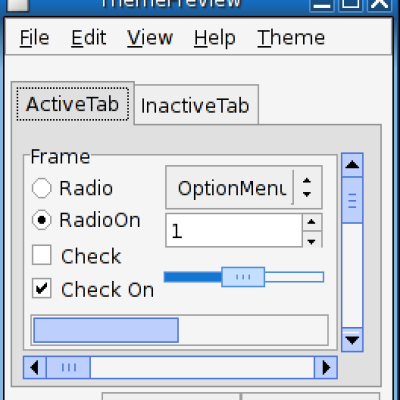Click the progress bar in the Frame
Image resolution: width=400 pixels, height=400 pixels.
(x=179, y=330)
